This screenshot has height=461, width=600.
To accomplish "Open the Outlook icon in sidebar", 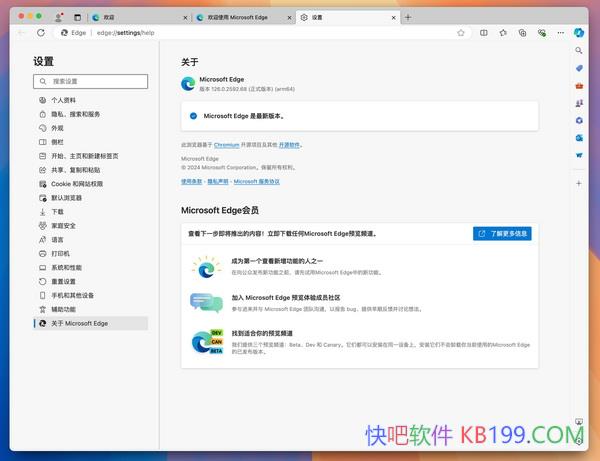I will [x=579, y=137].
